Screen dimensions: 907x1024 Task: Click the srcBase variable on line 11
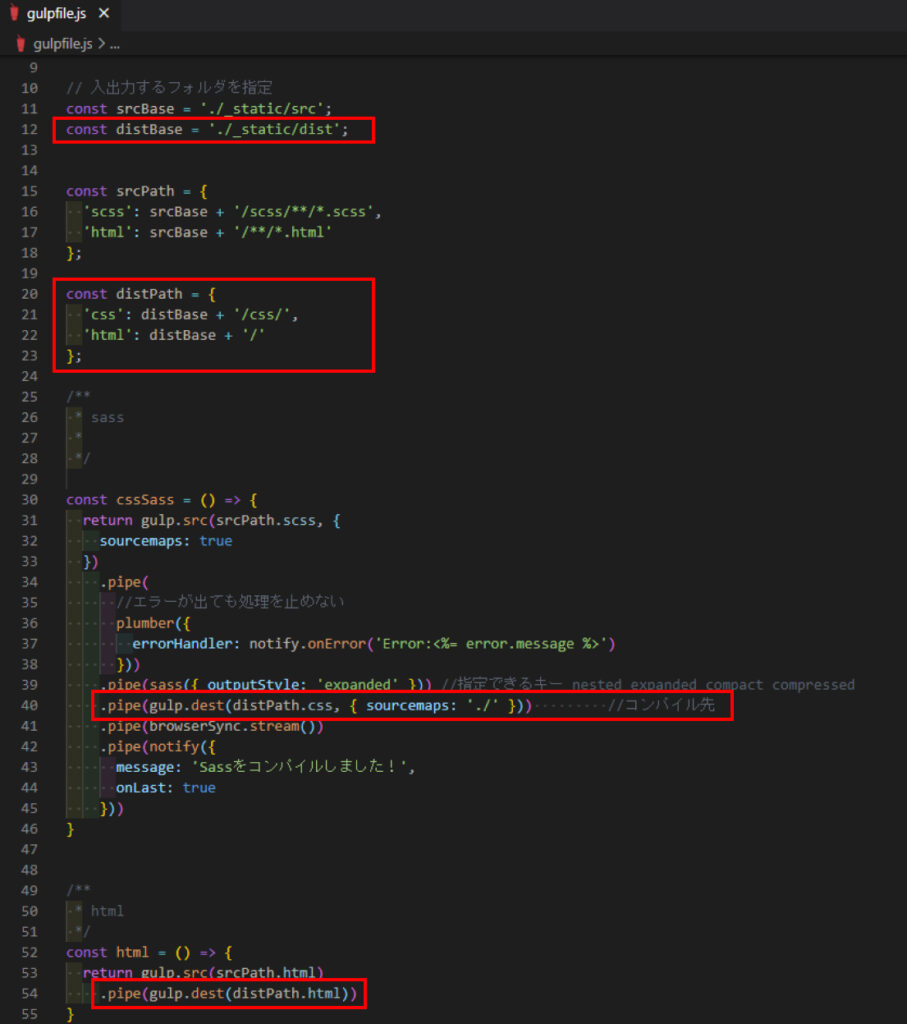[145, 108]
